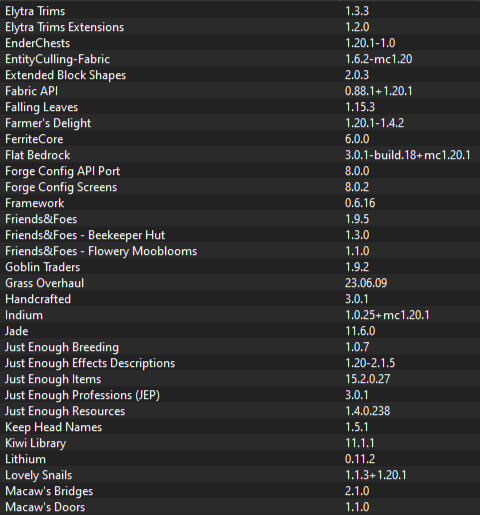Click version 1.0.25+mc1.20.1 cell

pos(387,315)
